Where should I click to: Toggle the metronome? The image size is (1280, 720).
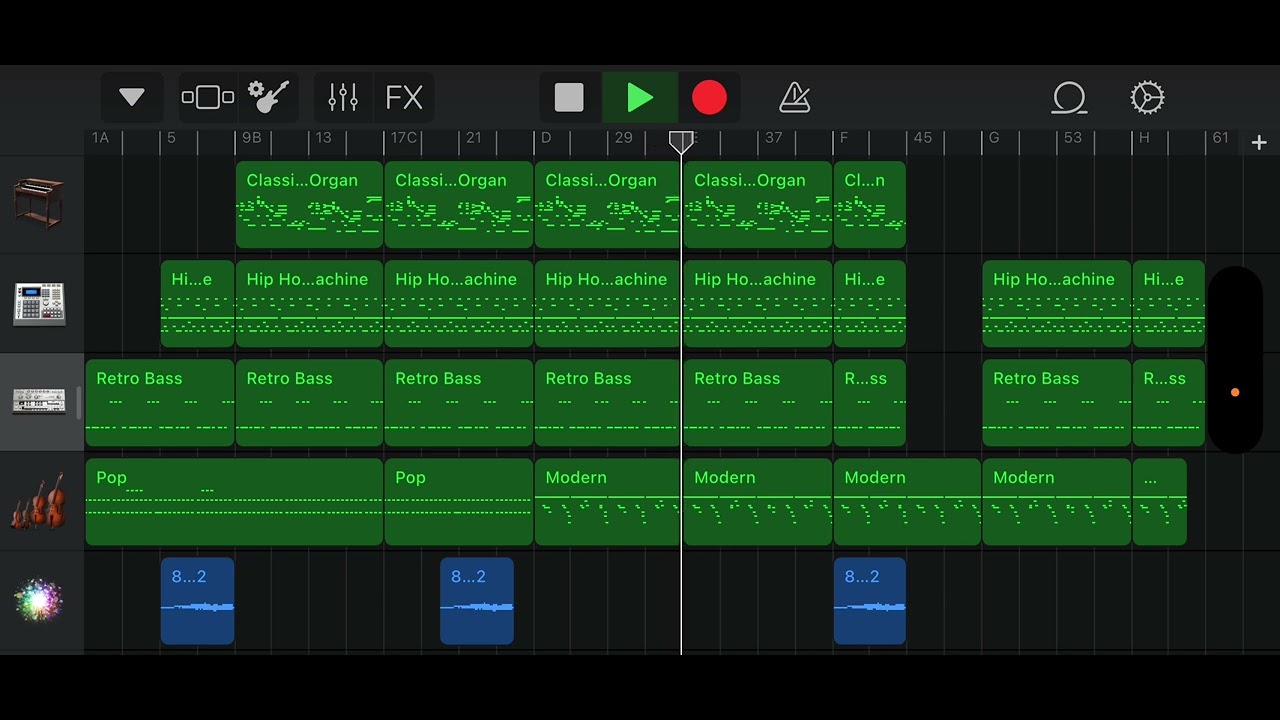795,98
